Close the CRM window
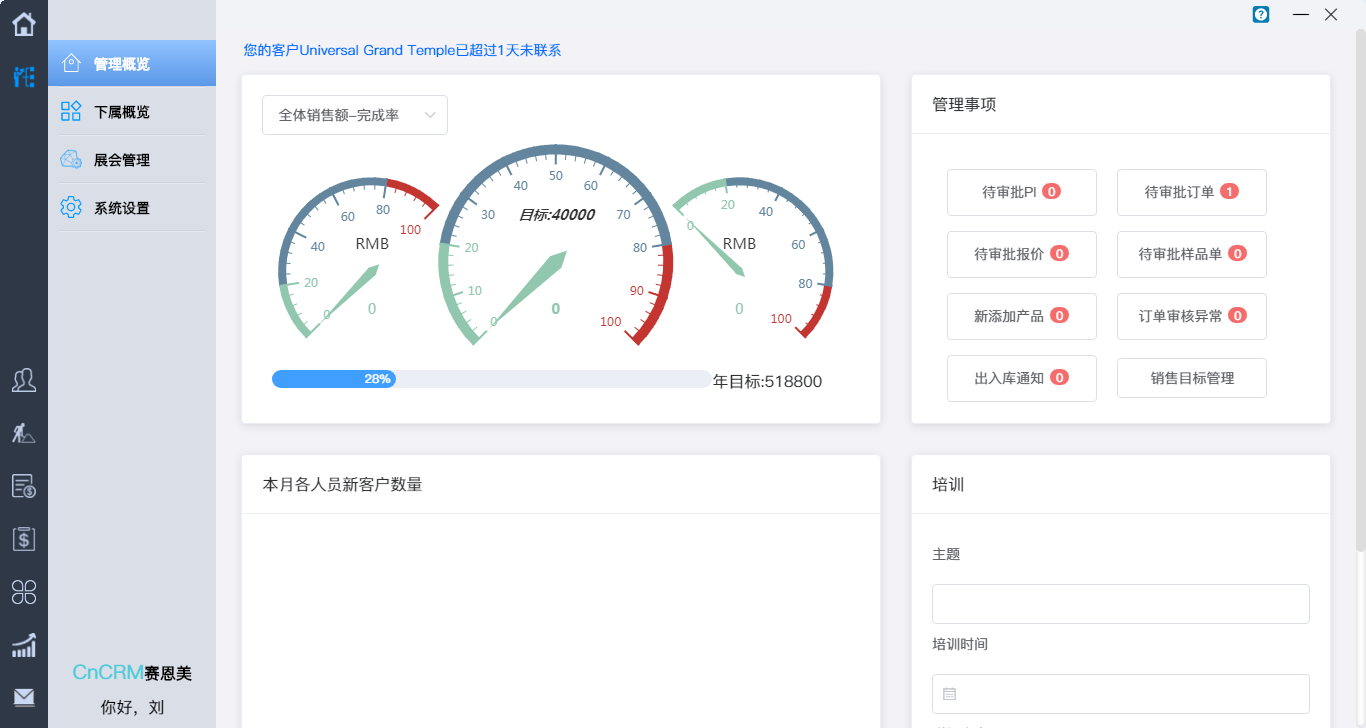This screenshot has width=1366, height=728. (x=1331, y=15)
